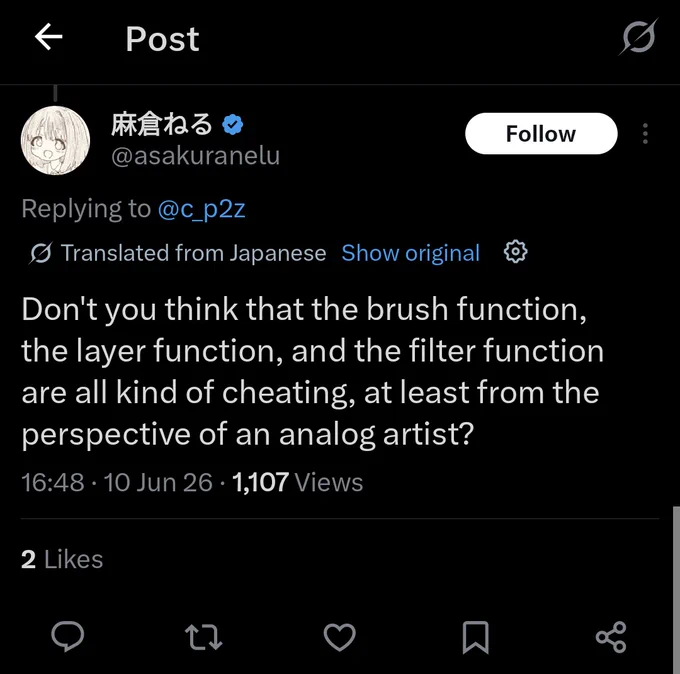Click the Grok icon beside Translated label
Viewport: 680px width, 674px height.
point(41,253)
